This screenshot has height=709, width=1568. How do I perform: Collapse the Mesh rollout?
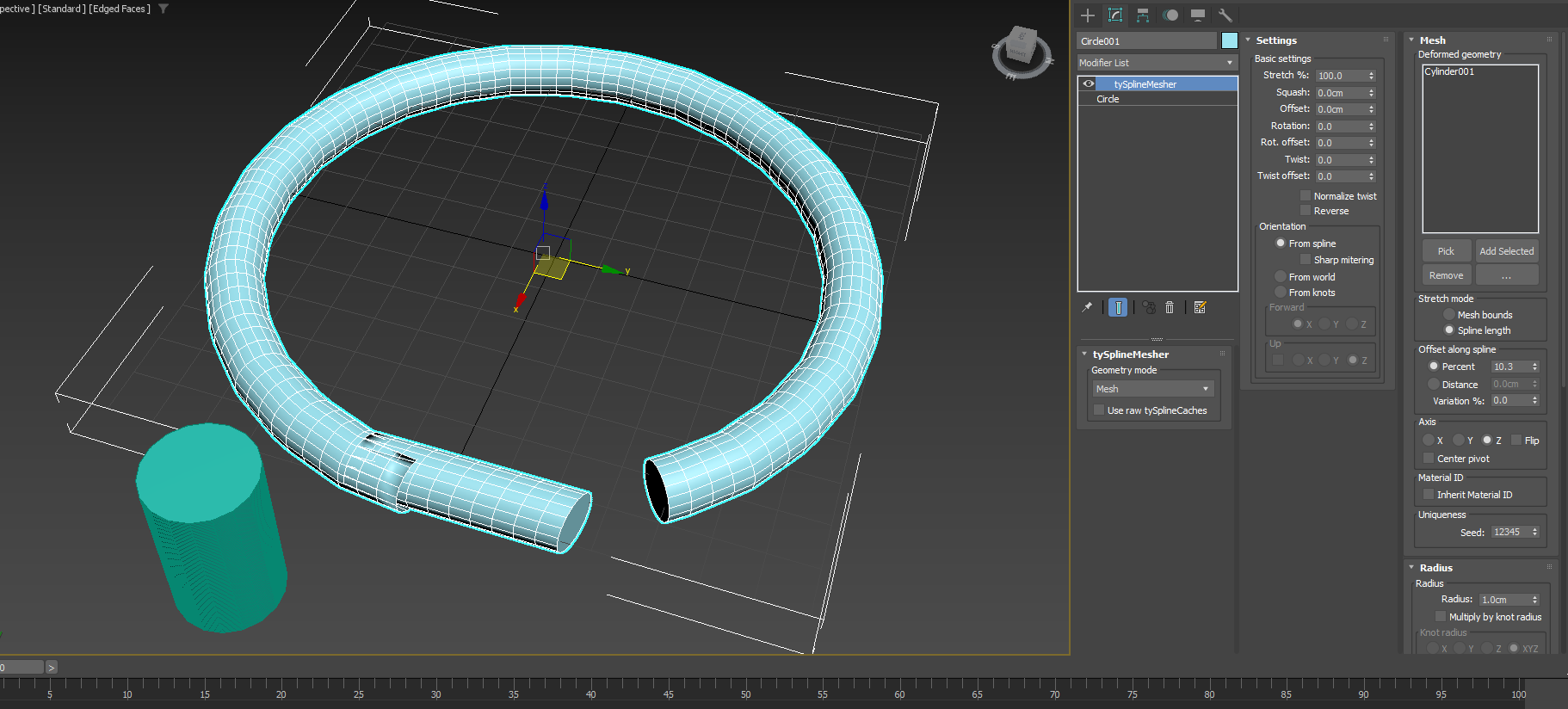1411,40
